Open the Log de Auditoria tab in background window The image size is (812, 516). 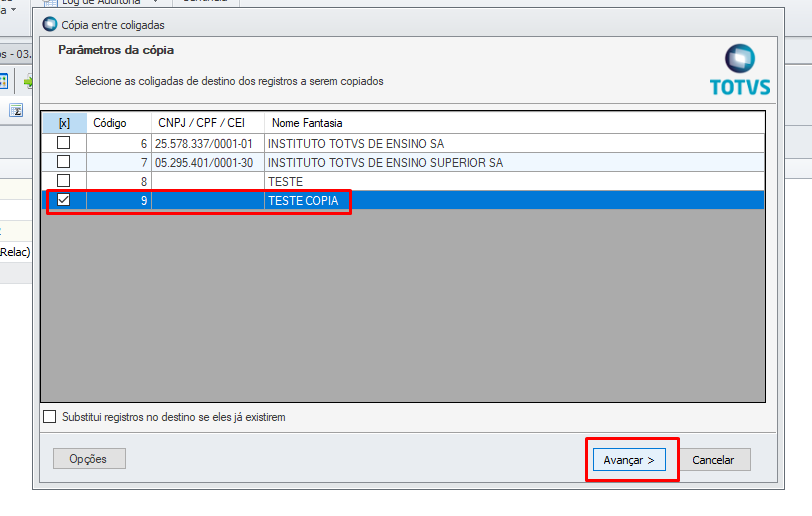(x=100, y=2)
